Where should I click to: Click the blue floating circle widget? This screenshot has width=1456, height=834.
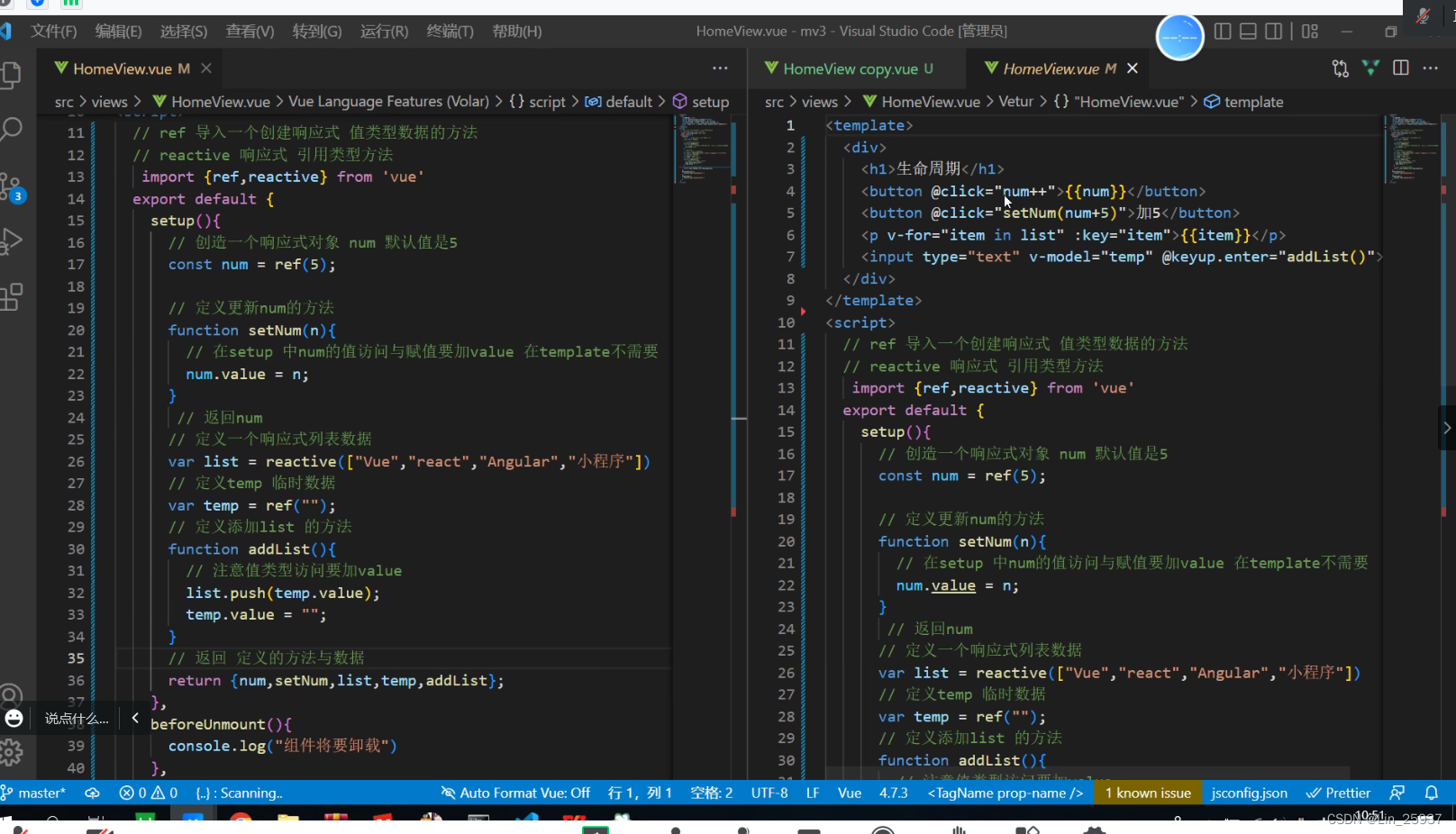(1179, 38)
